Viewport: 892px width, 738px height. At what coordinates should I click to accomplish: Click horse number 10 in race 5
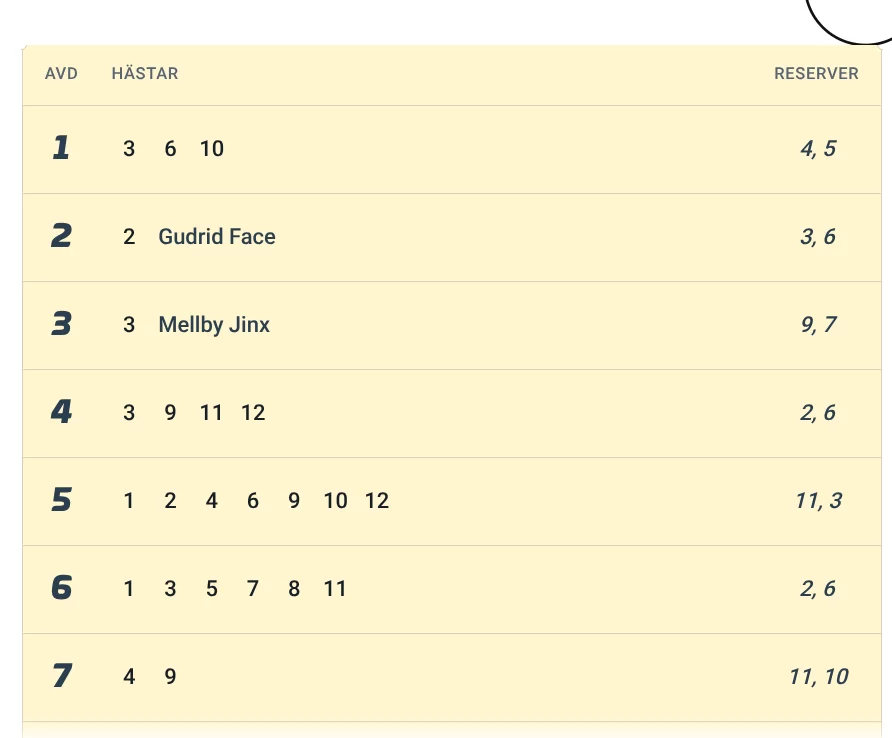coord(336,501)
